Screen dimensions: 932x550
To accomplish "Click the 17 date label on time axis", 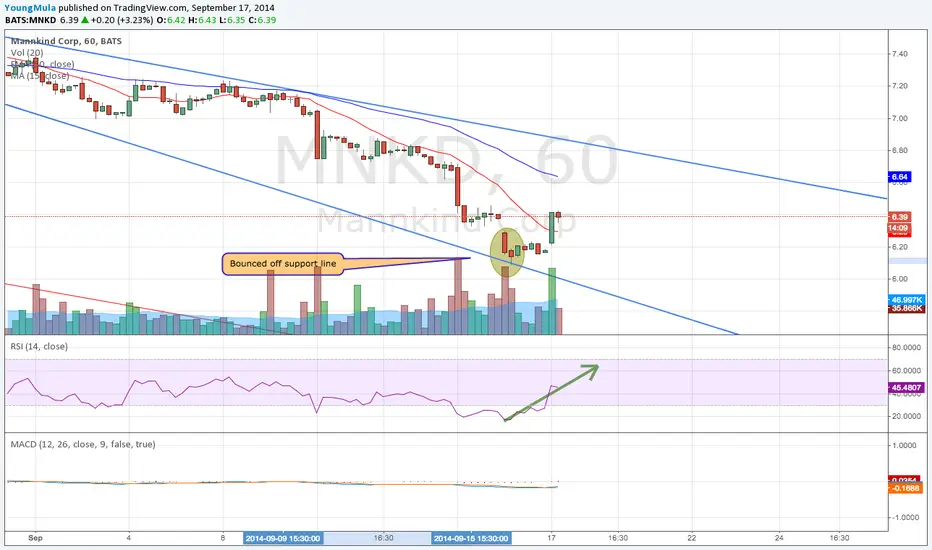I will [x=552, y=538].
